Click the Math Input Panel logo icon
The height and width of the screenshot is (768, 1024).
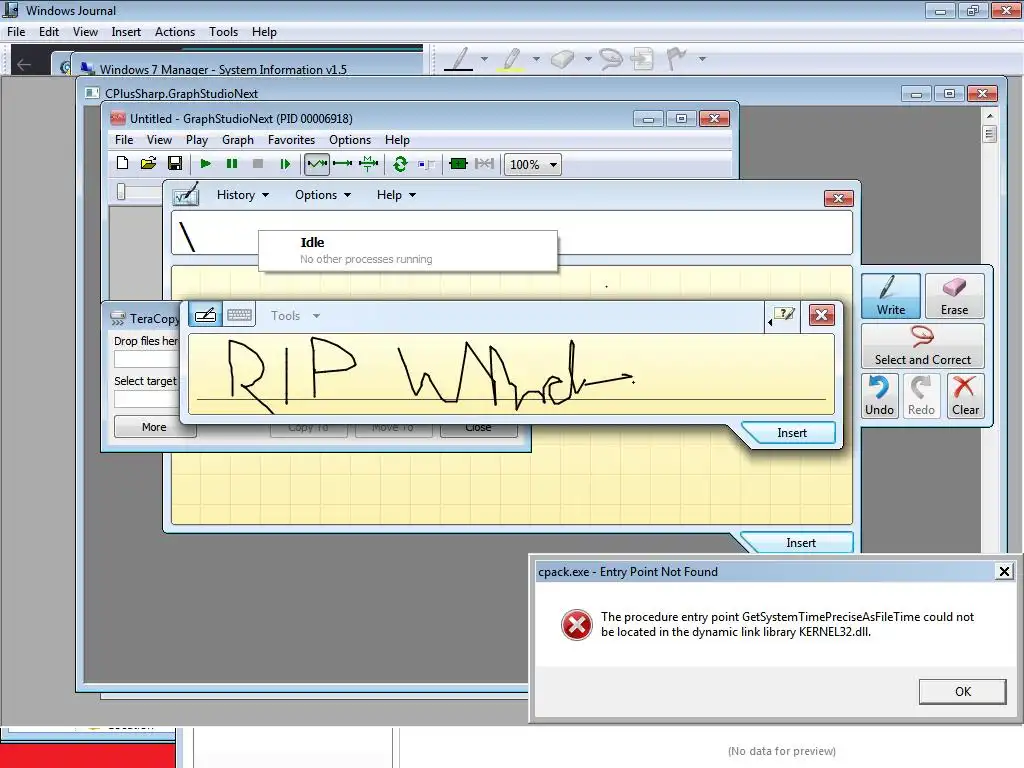pyautogui.click(x=185, y=195)
